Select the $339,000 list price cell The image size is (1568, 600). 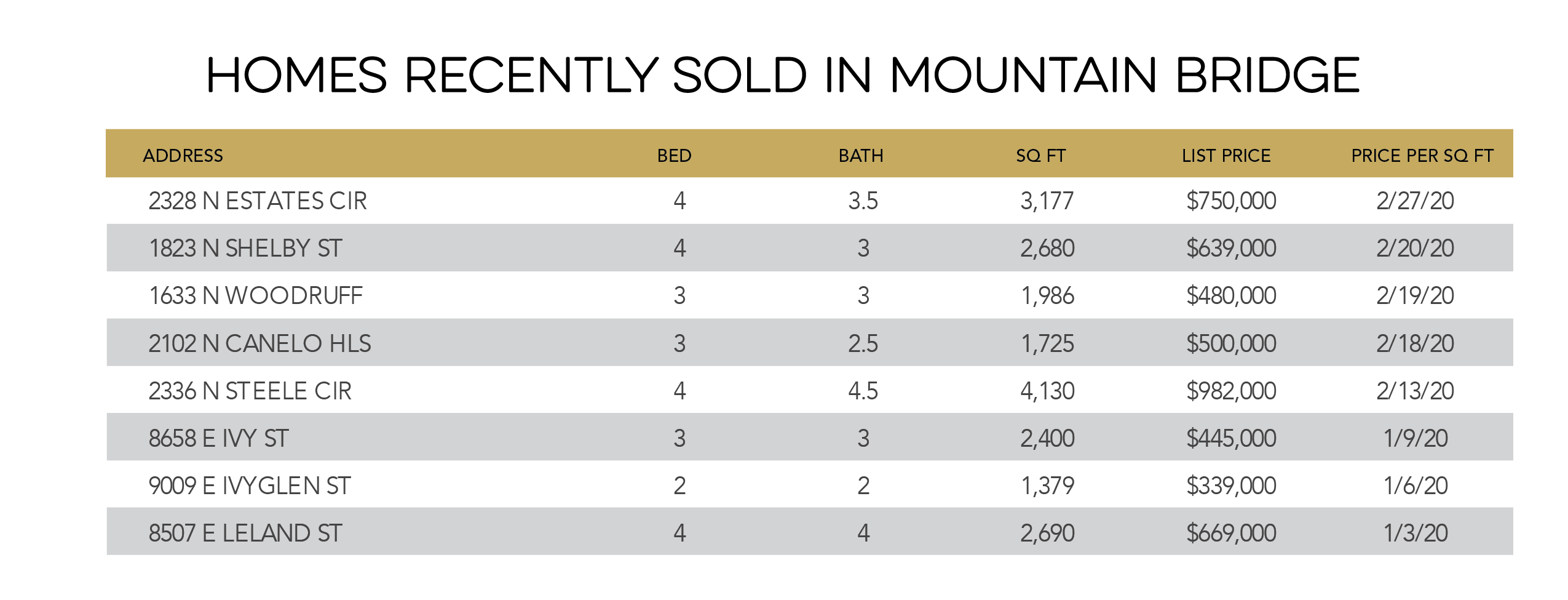coord(1231,486)
